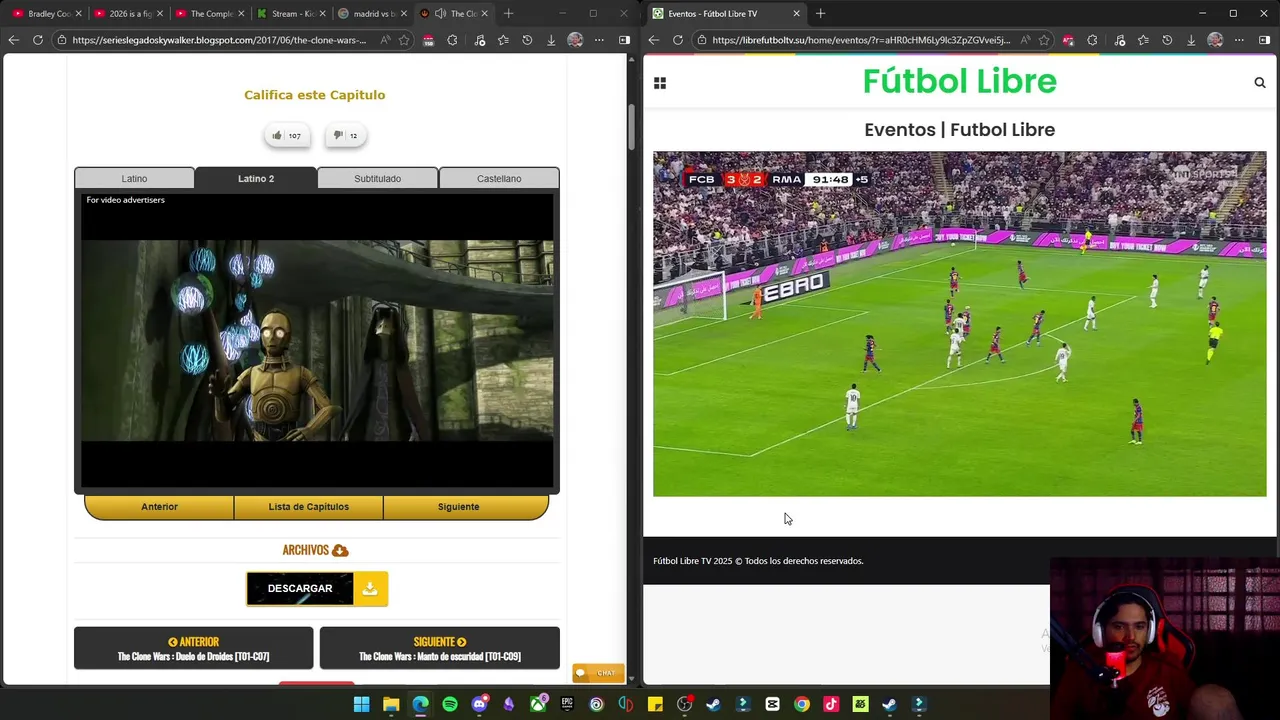This screenshot has height=720, width=1280.
Task: Open Lista de Capitulos
Action: (308, 506)
